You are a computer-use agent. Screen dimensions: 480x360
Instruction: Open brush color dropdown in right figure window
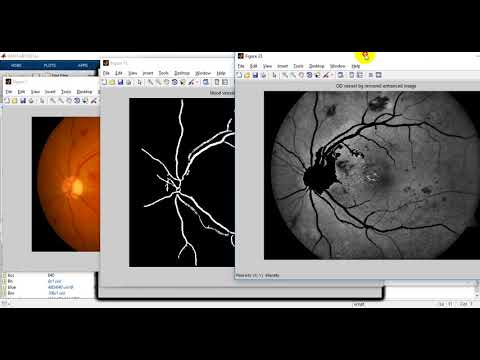[x=332, y=75]
